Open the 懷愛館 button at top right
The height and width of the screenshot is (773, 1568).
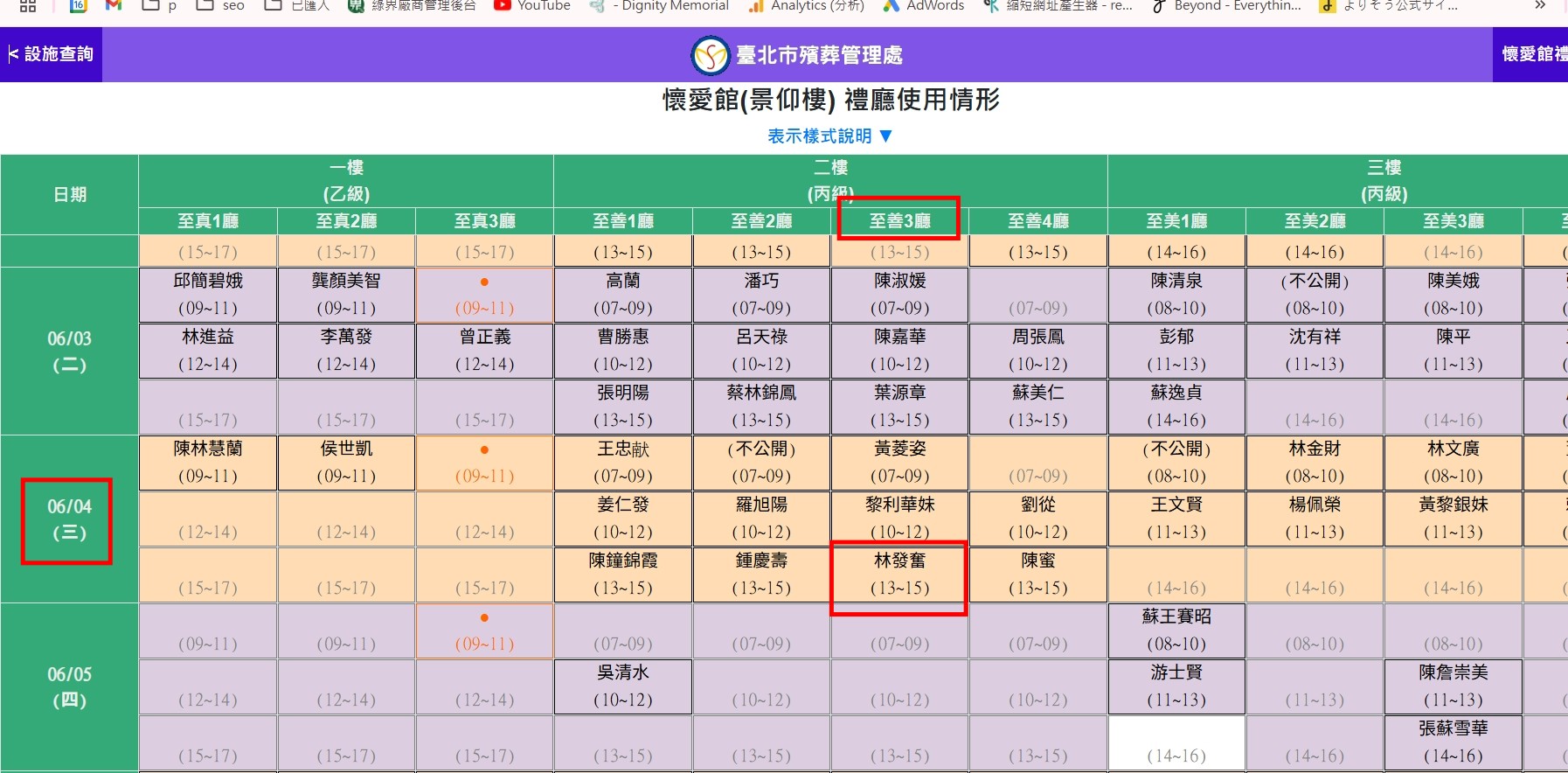[x=1530, y=54]
